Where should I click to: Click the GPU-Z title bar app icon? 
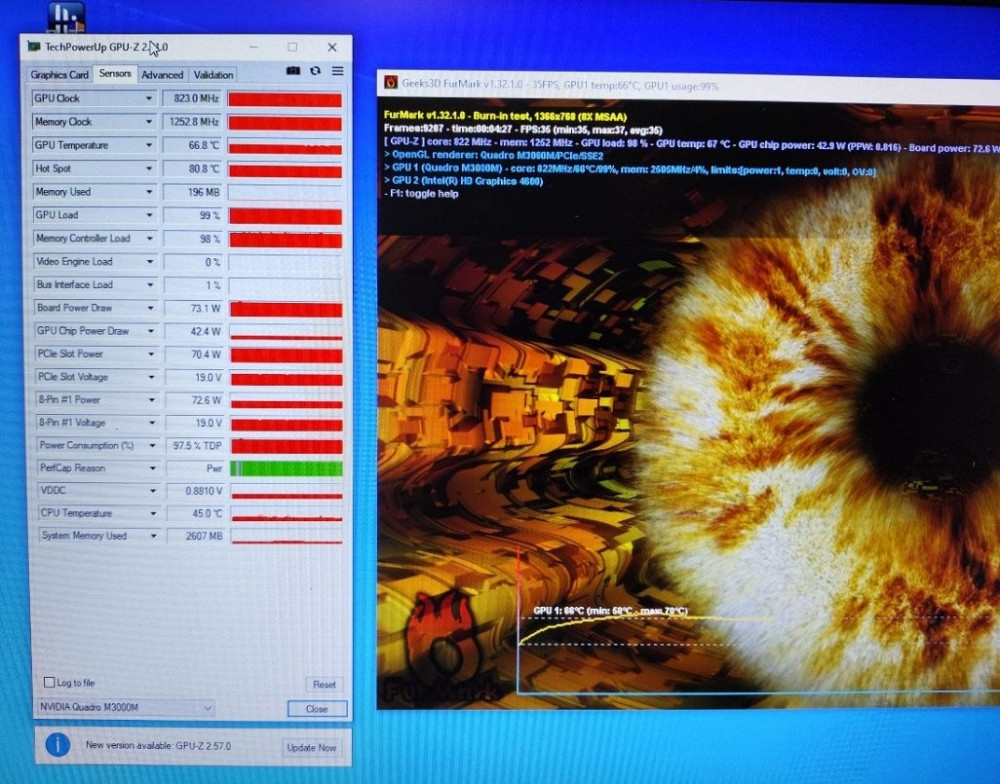pos(34,47)
